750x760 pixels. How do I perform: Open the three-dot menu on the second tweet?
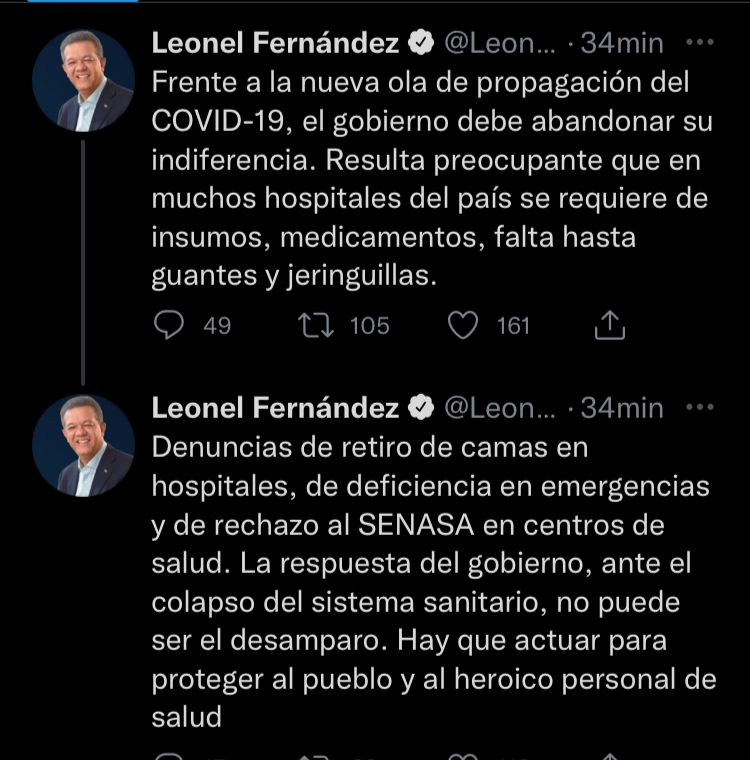[700, 407]
